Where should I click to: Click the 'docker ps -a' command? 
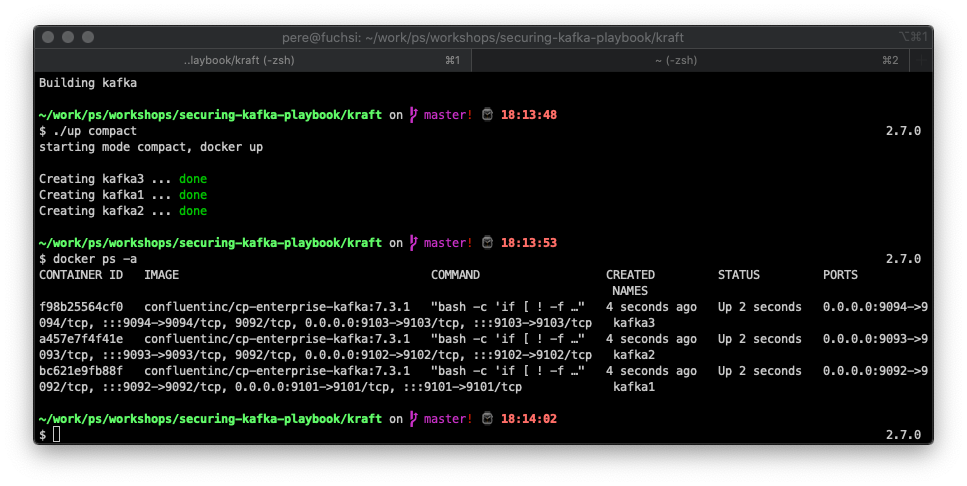pyautogui.click(x=95, y=259)
